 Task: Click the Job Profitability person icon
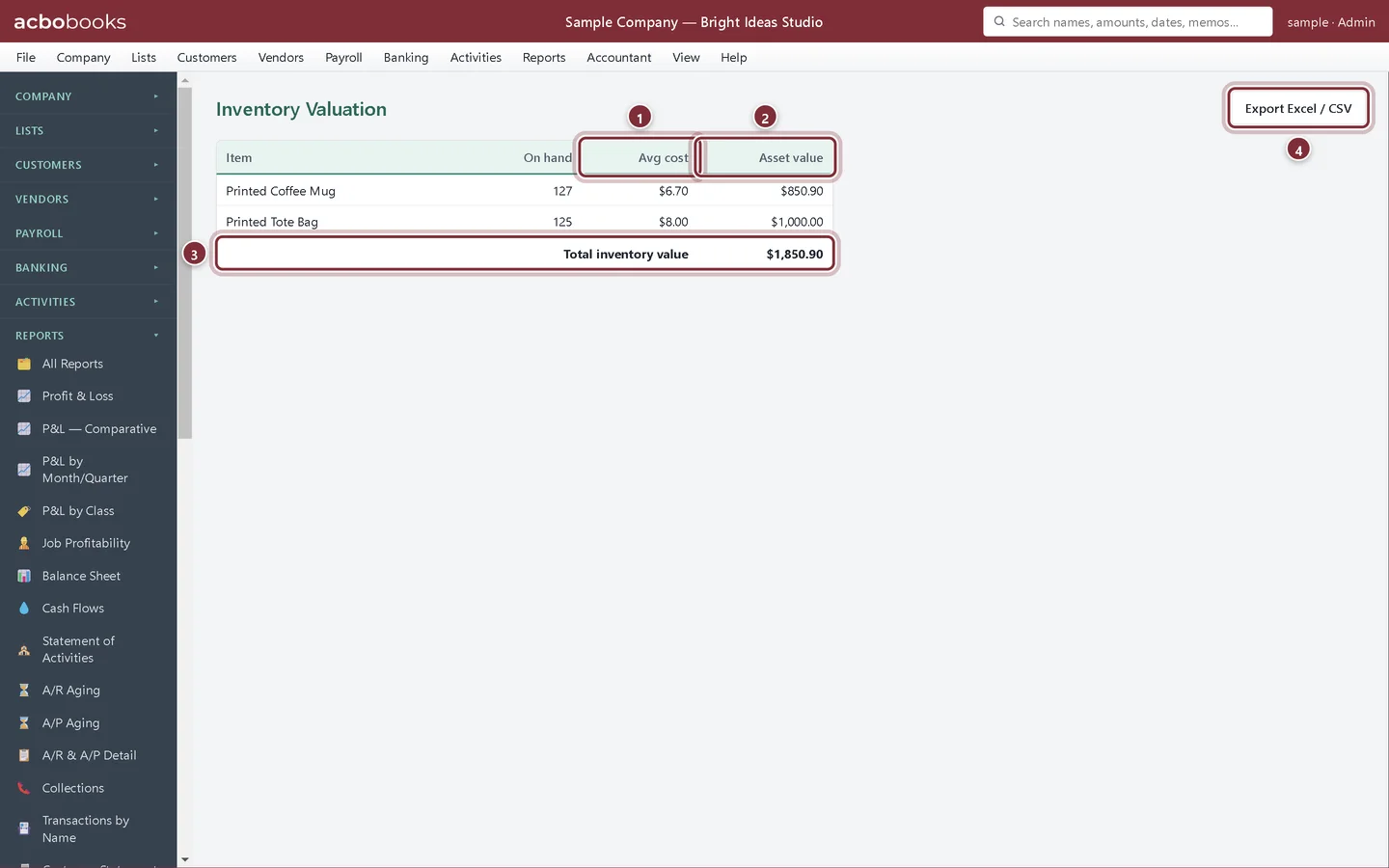tap(24, 544)
